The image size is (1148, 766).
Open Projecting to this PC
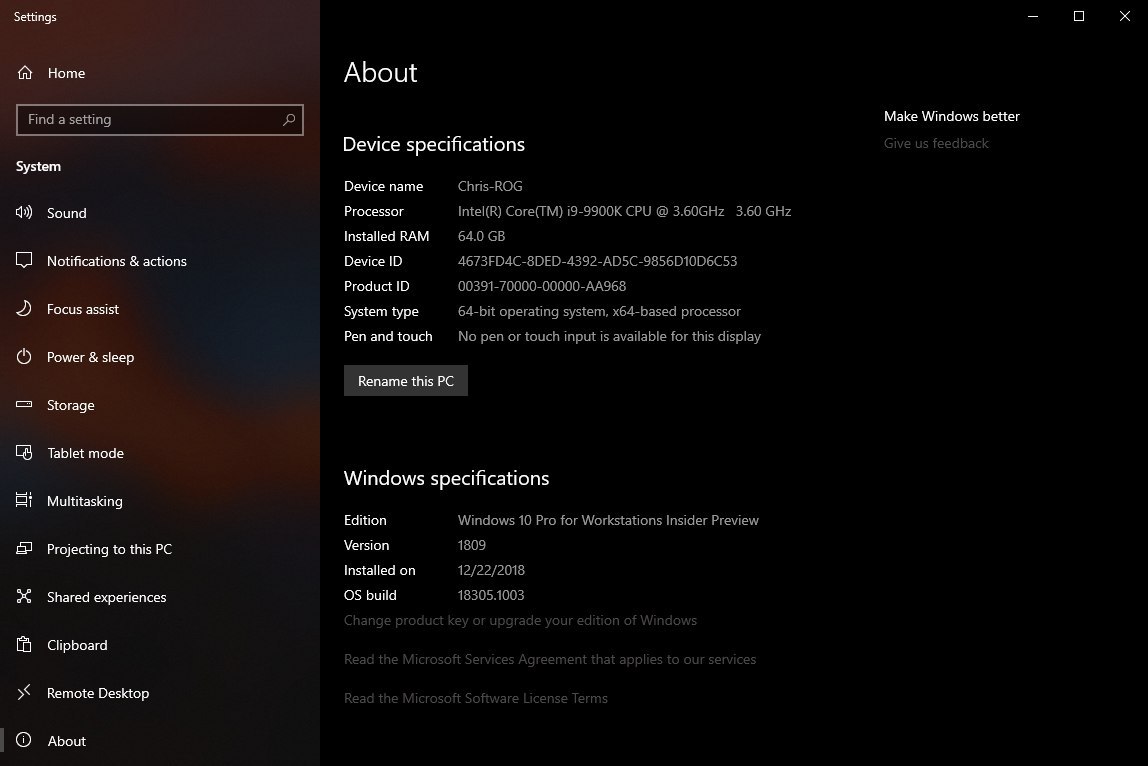click(109, 549)
